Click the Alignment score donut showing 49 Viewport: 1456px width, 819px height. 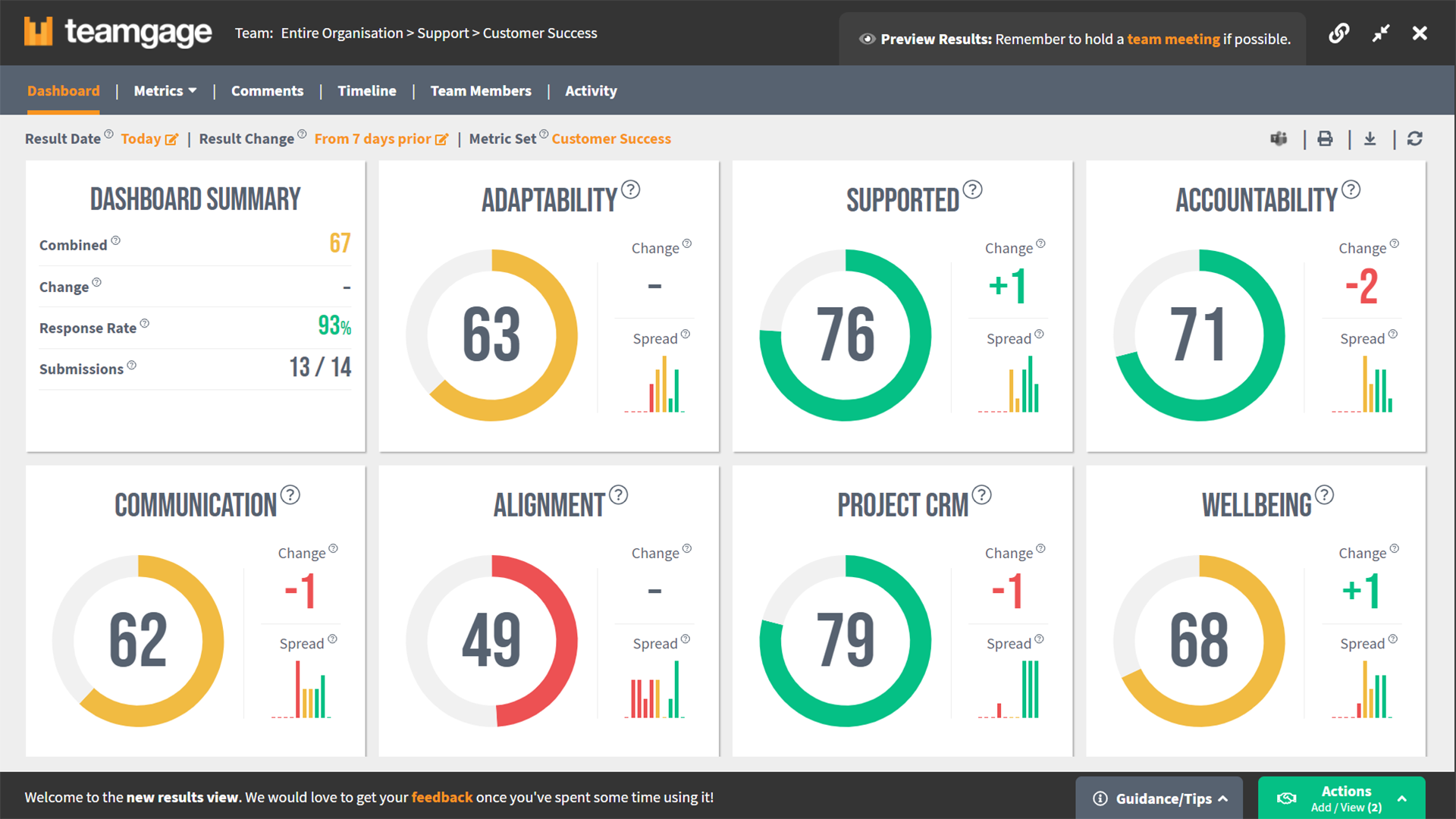pyautogui.click(x=491, y=641)
